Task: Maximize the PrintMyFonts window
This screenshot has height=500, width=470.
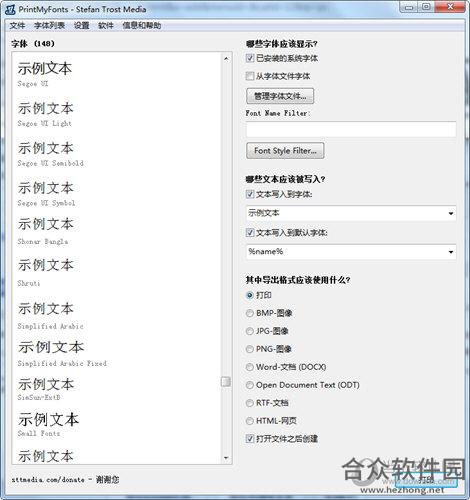Action: pyautogui.click(x=427, y=7)
